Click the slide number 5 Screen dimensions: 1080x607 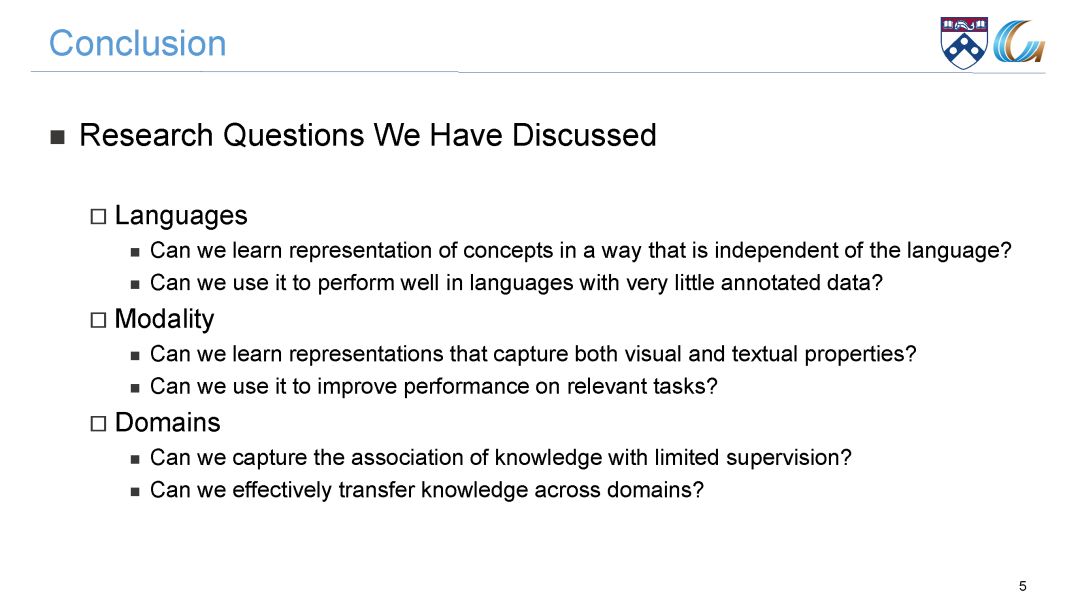(1023, 586)
